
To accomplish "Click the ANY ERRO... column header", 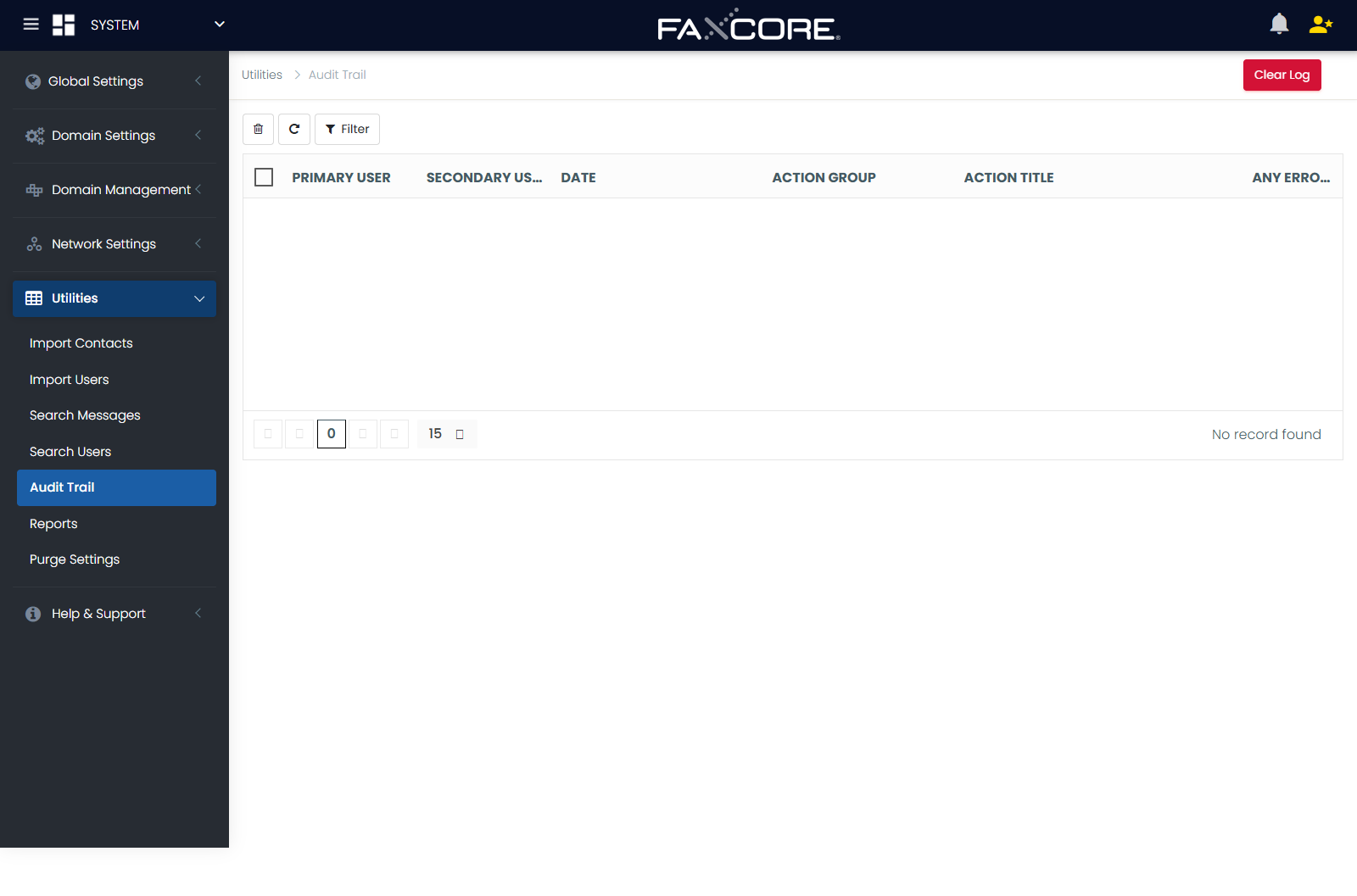I will point(1291,177).
